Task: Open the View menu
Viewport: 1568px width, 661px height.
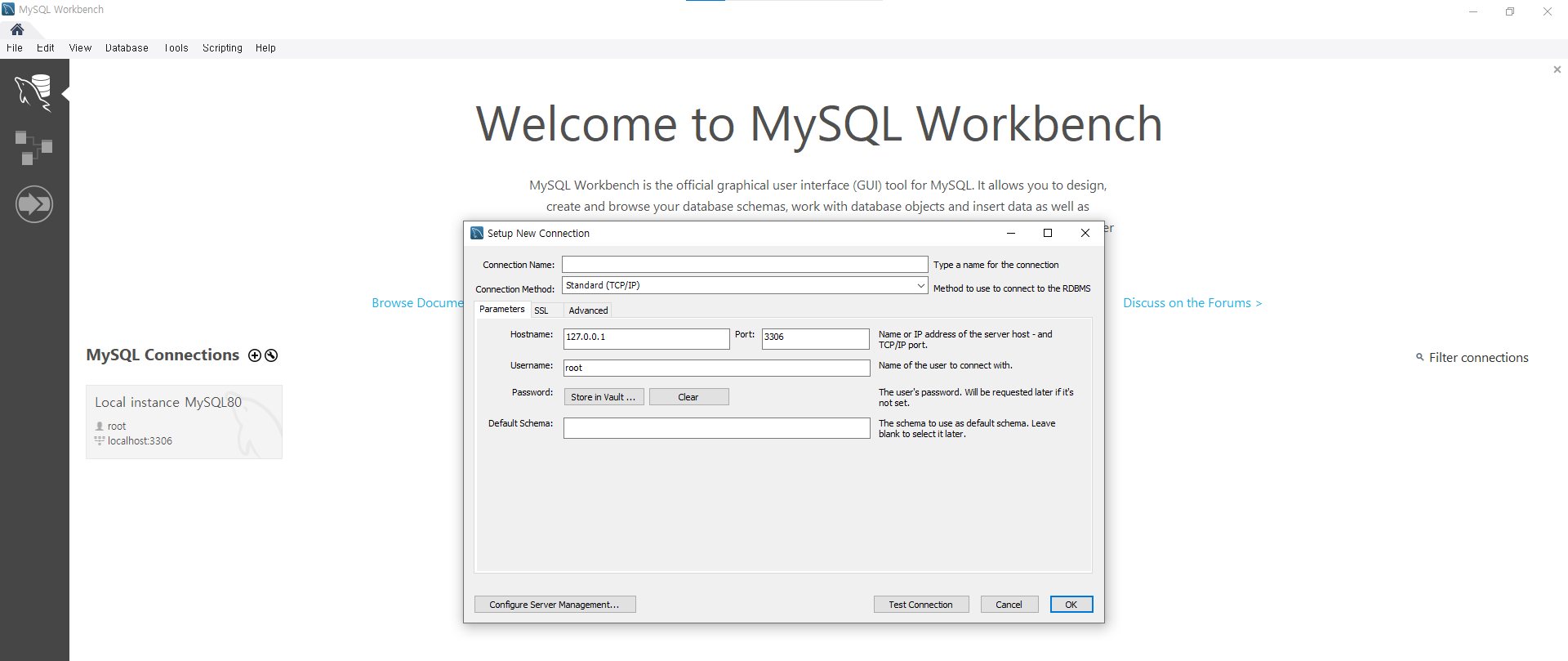Action: [80, 48]
